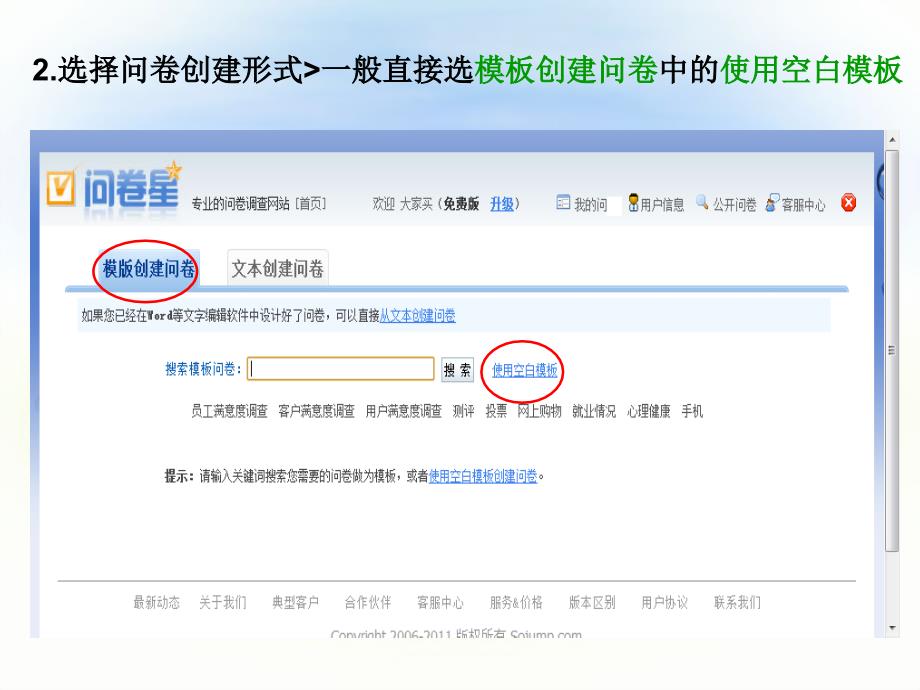Viewport: 920px width, 690px height.
Task: Open 用户信息 menu item
Action: 662,205
